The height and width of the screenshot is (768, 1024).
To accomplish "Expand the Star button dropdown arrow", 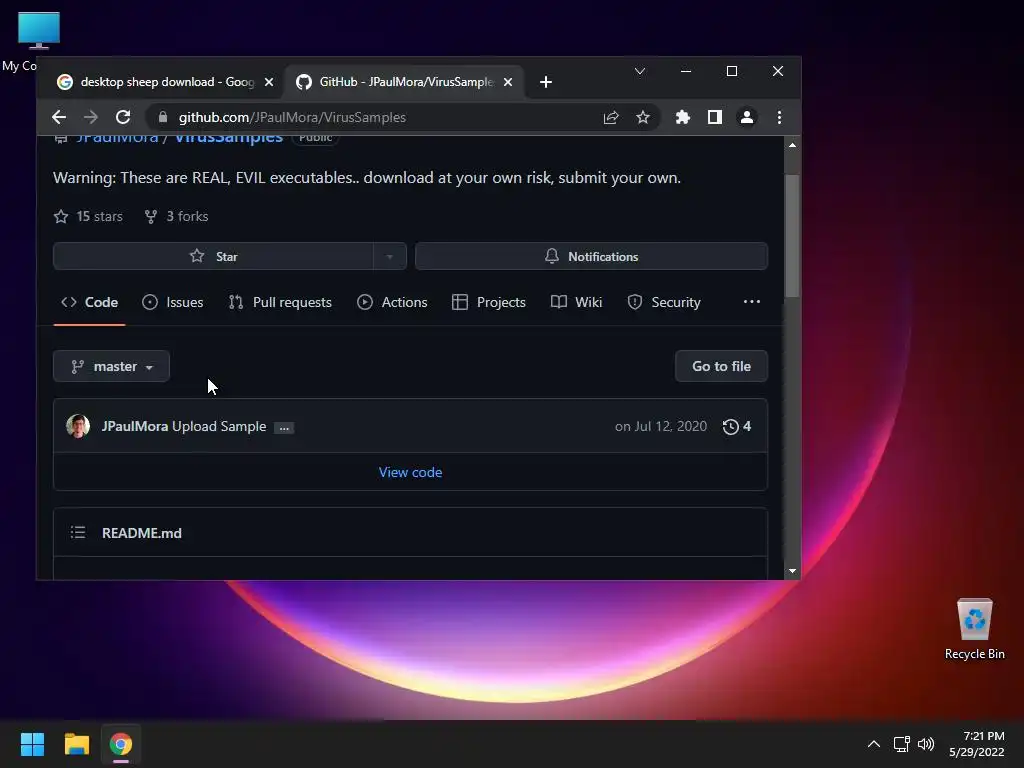I will (390, 256).
